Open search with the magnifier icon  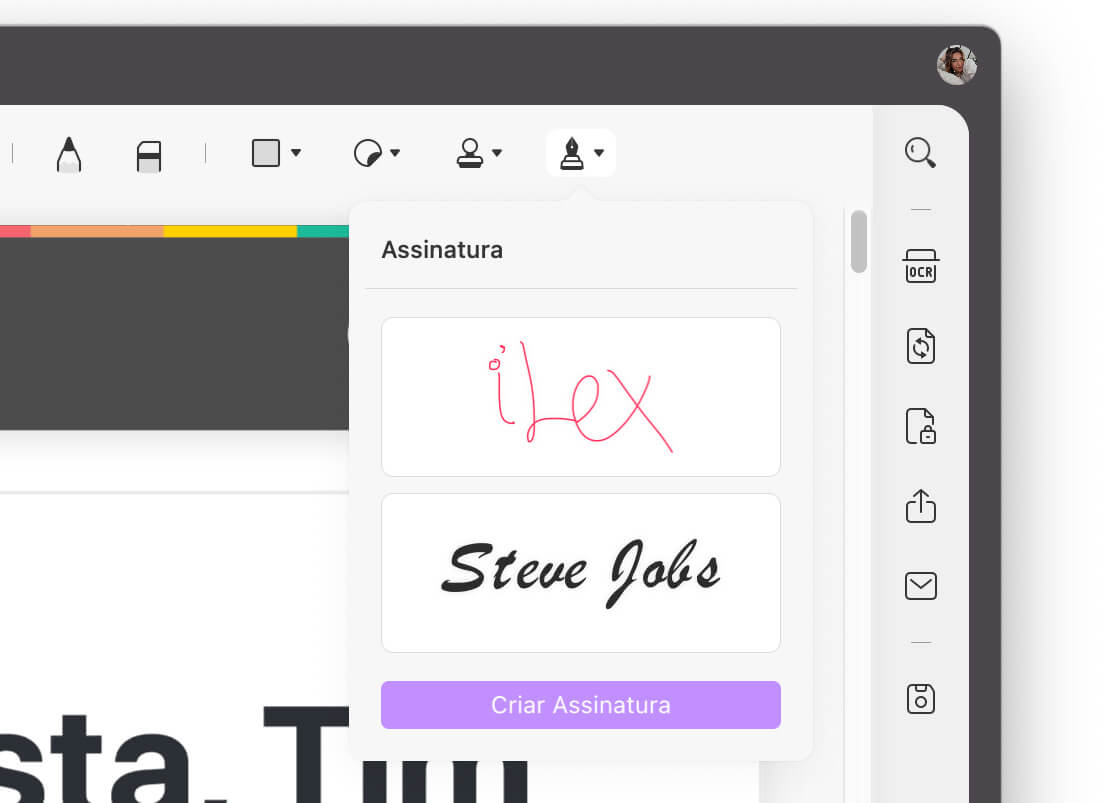[920, 152]
